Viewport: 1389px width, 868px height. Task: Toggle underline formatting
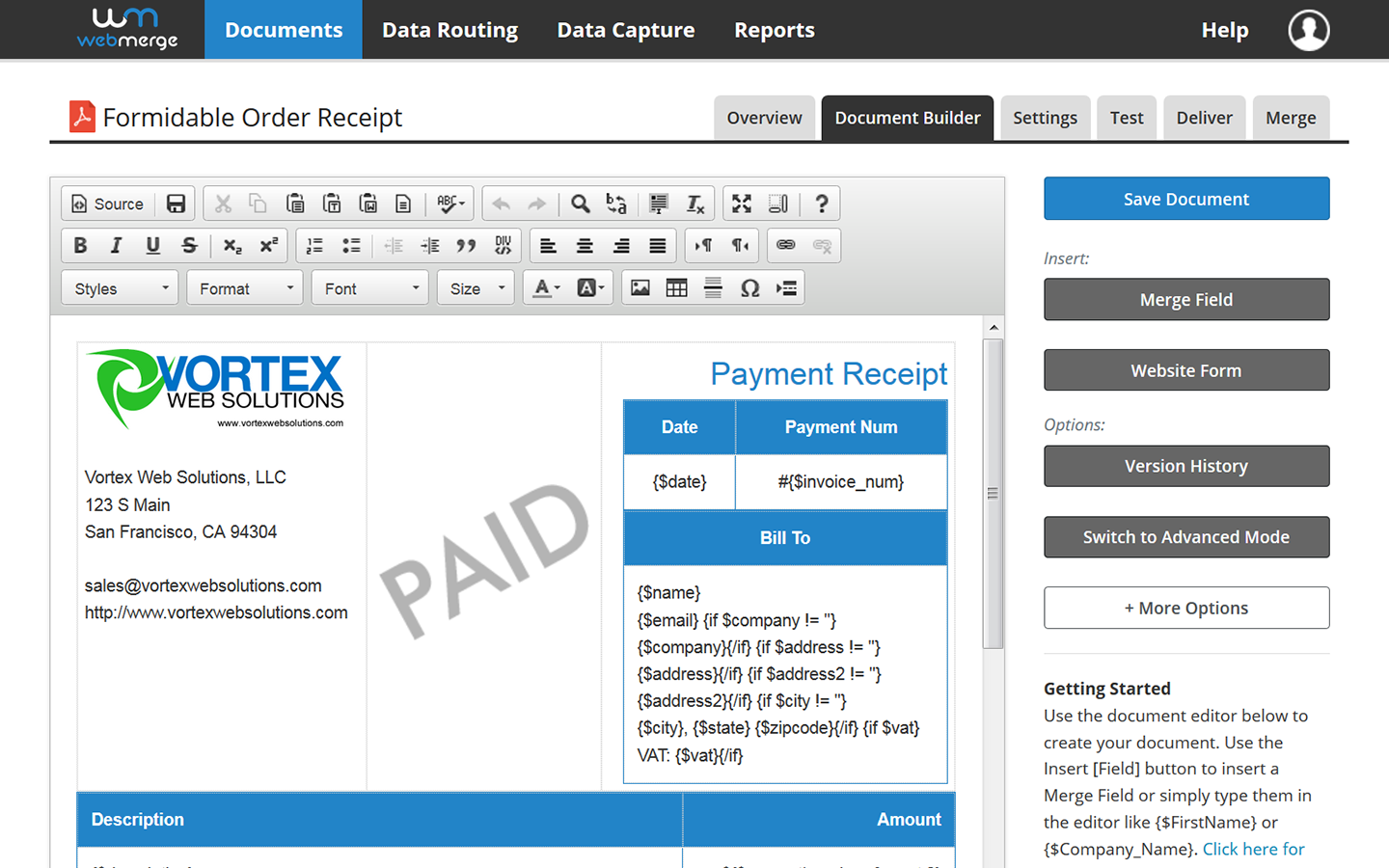click(152, 246)
